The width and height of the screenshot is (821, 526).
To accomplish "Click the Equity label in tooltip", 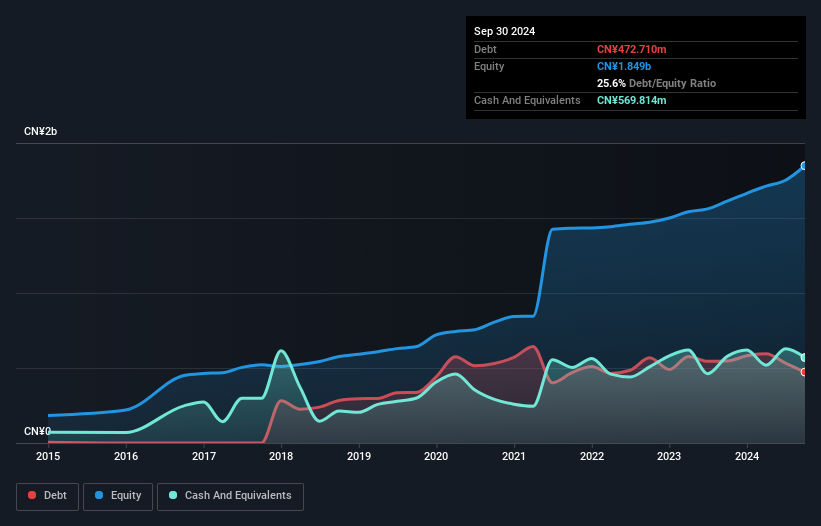I will 489,66.
